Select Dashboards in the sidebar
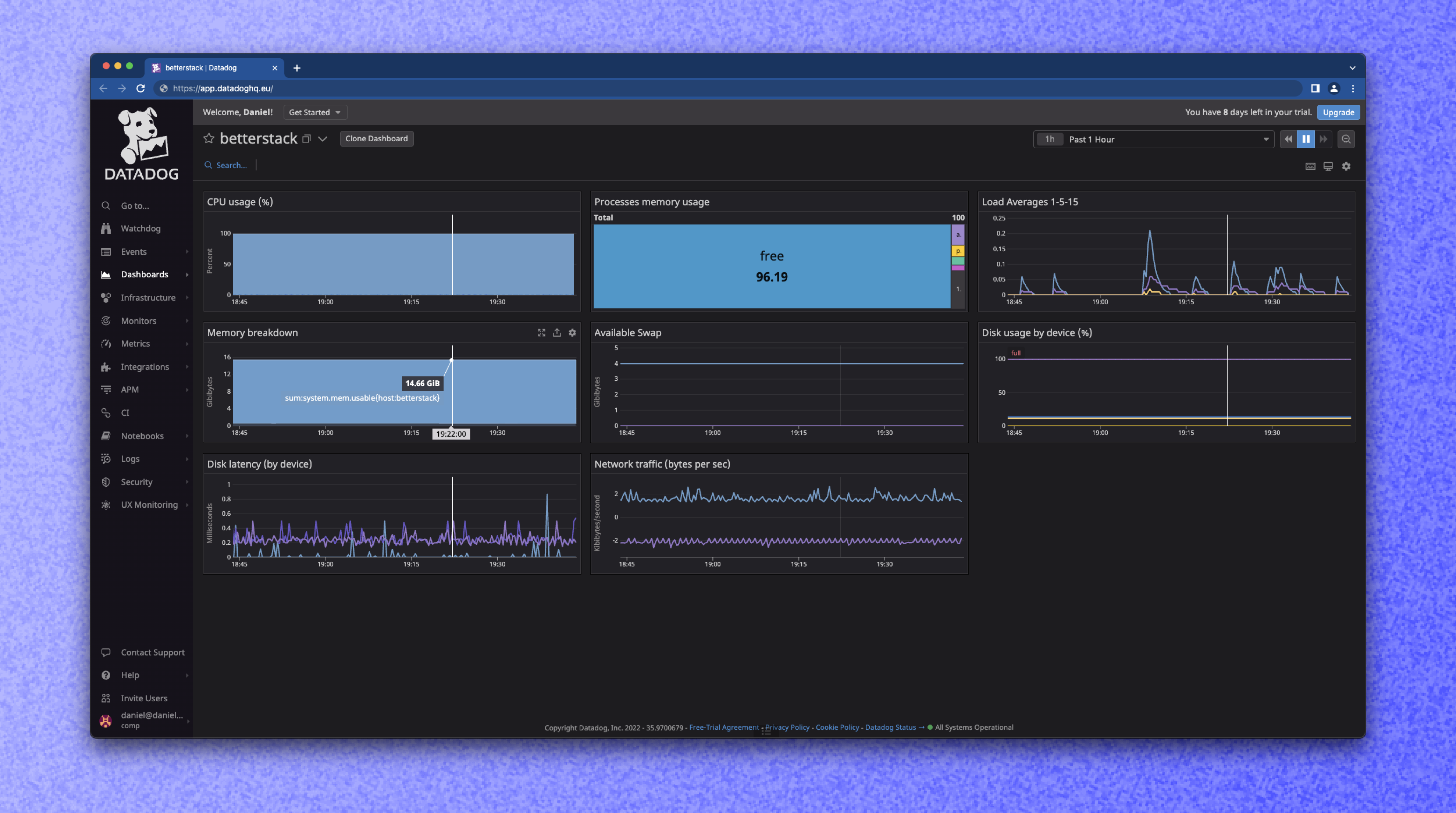This screenshot has height=813, width=1456. coord(144,275)
